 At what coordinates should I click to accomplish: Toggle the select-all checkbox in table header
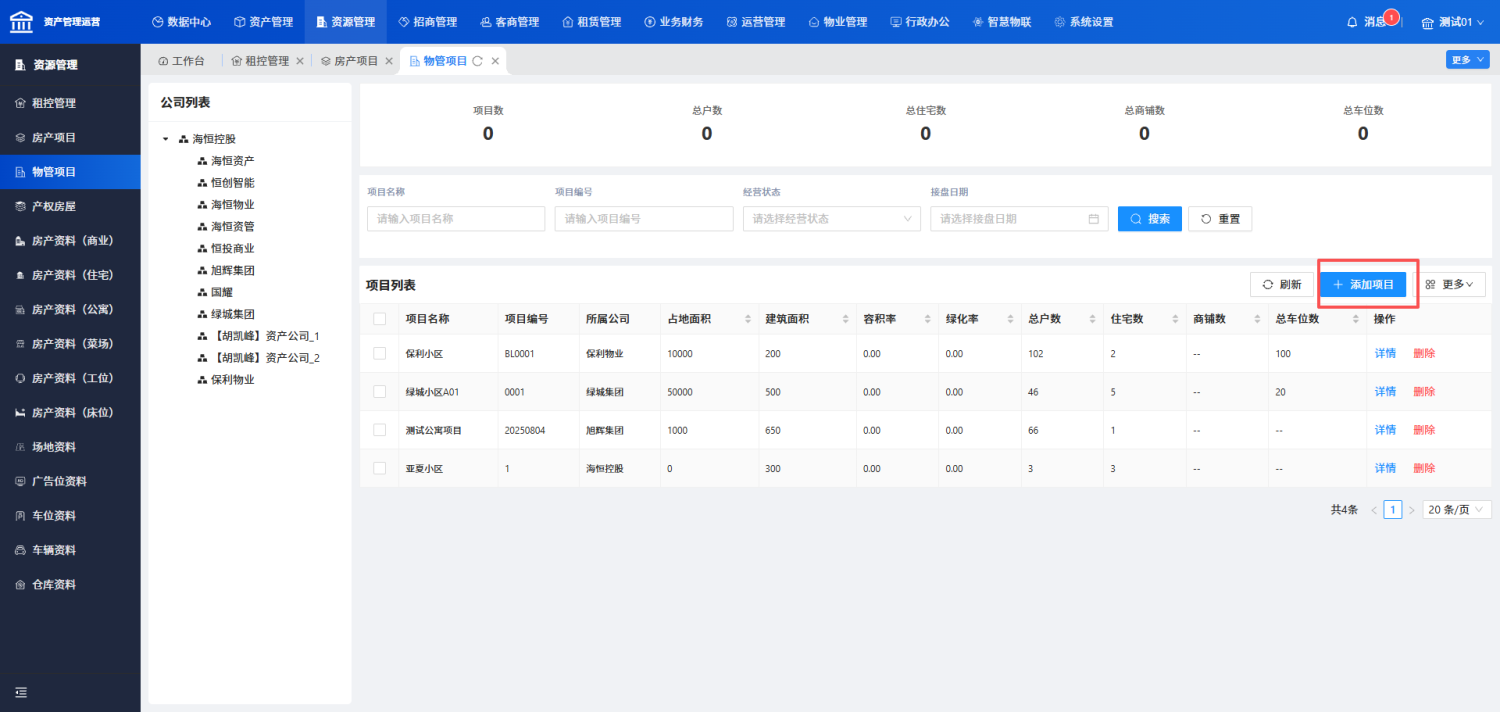click(x=379, y=319)
